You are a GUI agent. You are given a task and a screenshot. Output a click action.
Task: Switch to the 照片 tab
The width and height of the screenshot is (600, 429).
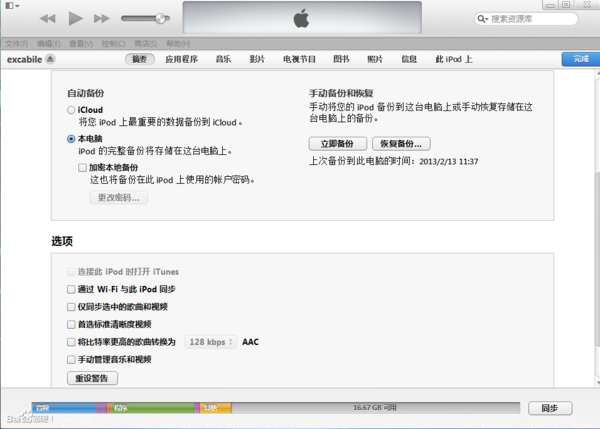pyautogui.click(x=375, y=59)
